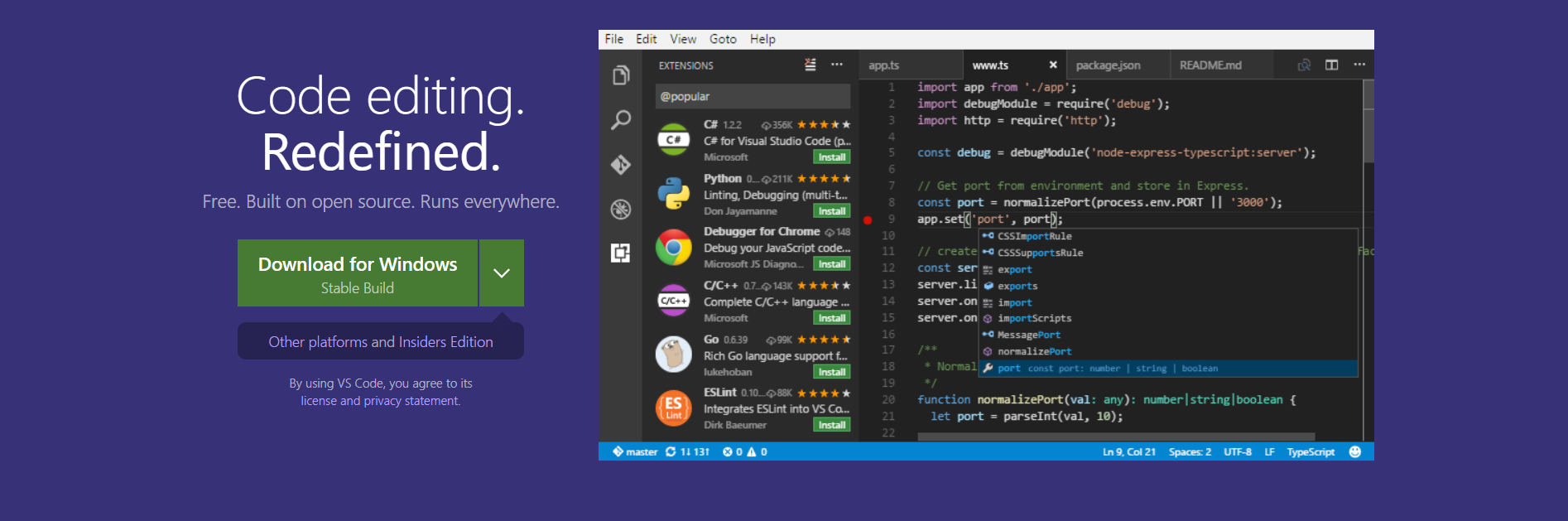Install the C# extension
This screenshot has height=521, width=1568.
[x=832, y=157]
